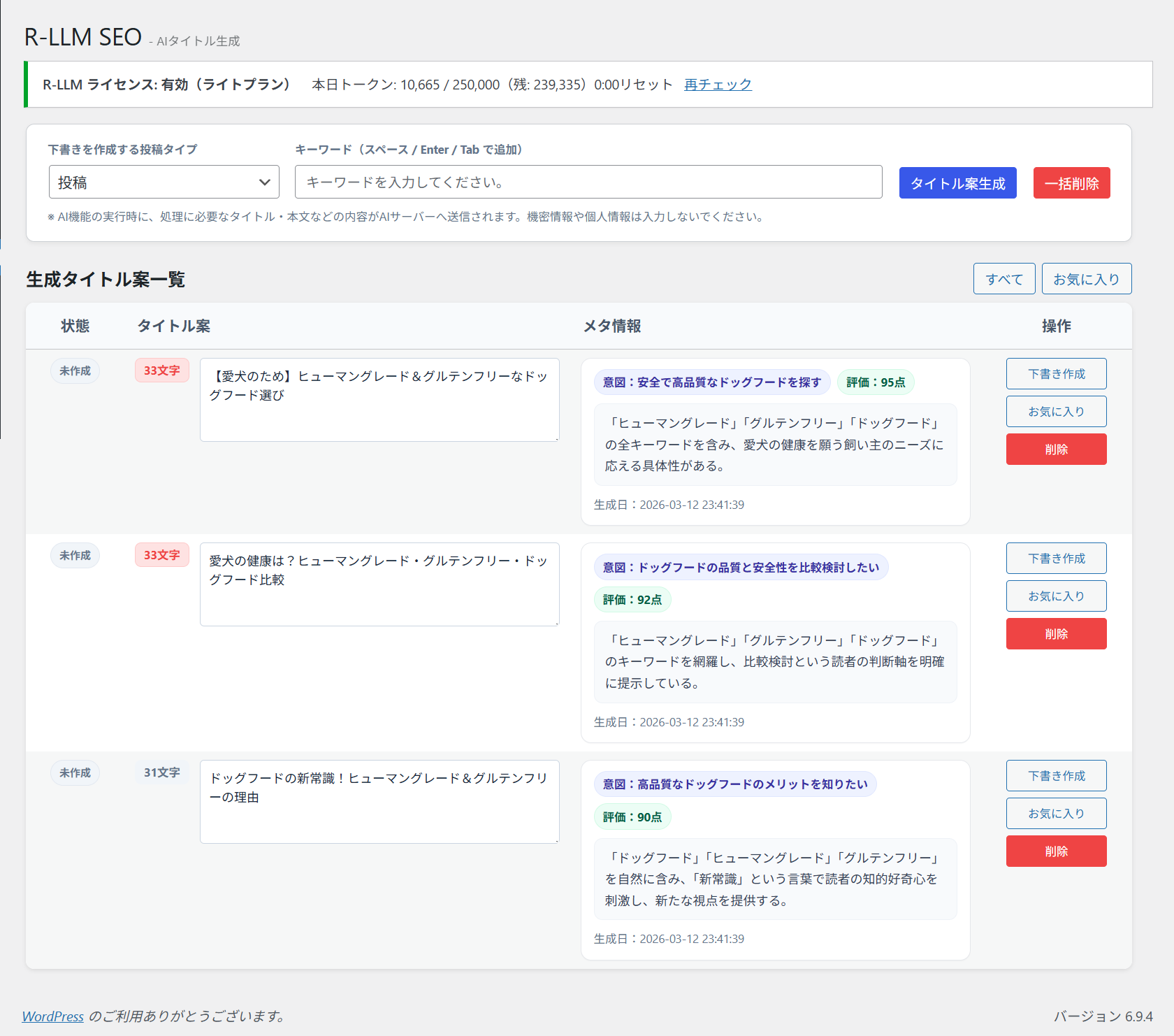The image size is (1174, 1036).
Task: Edit the 愛犬の健康は？ title text area
Action: (x=379, y=584)
